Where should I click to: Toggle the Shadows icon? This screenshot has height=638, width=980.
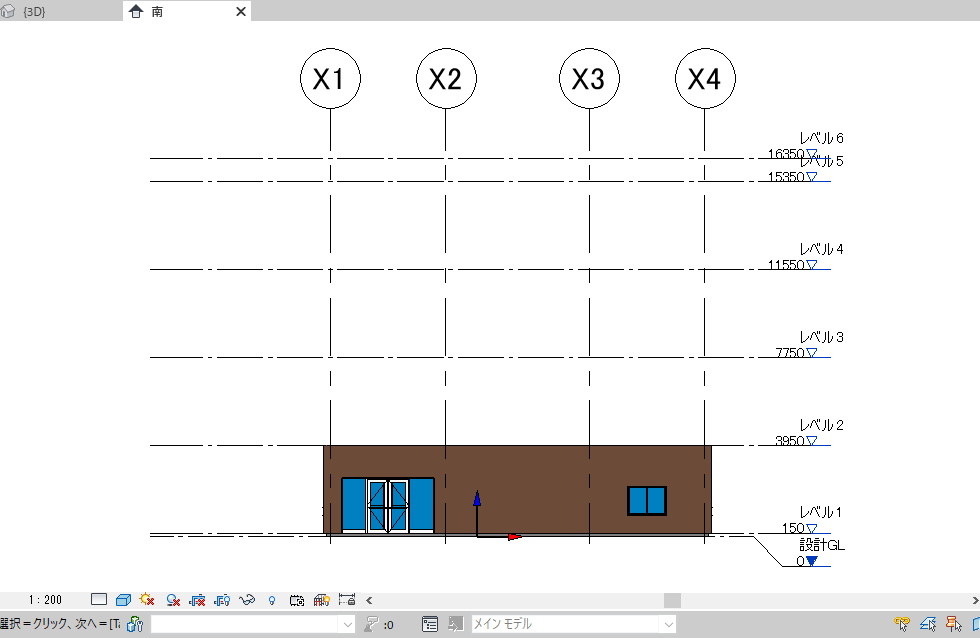pos(173,600)
